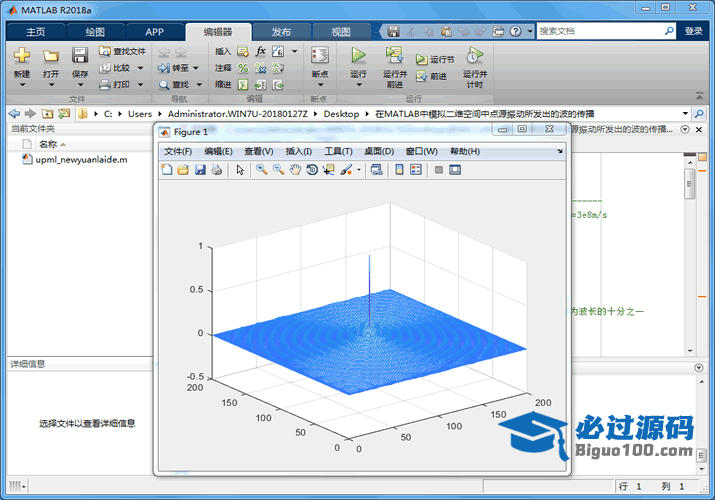The width and height of the screenshot is (715, 500).
Task: Click the editor vertical scrollbar thumb
Action: (689, 183)
